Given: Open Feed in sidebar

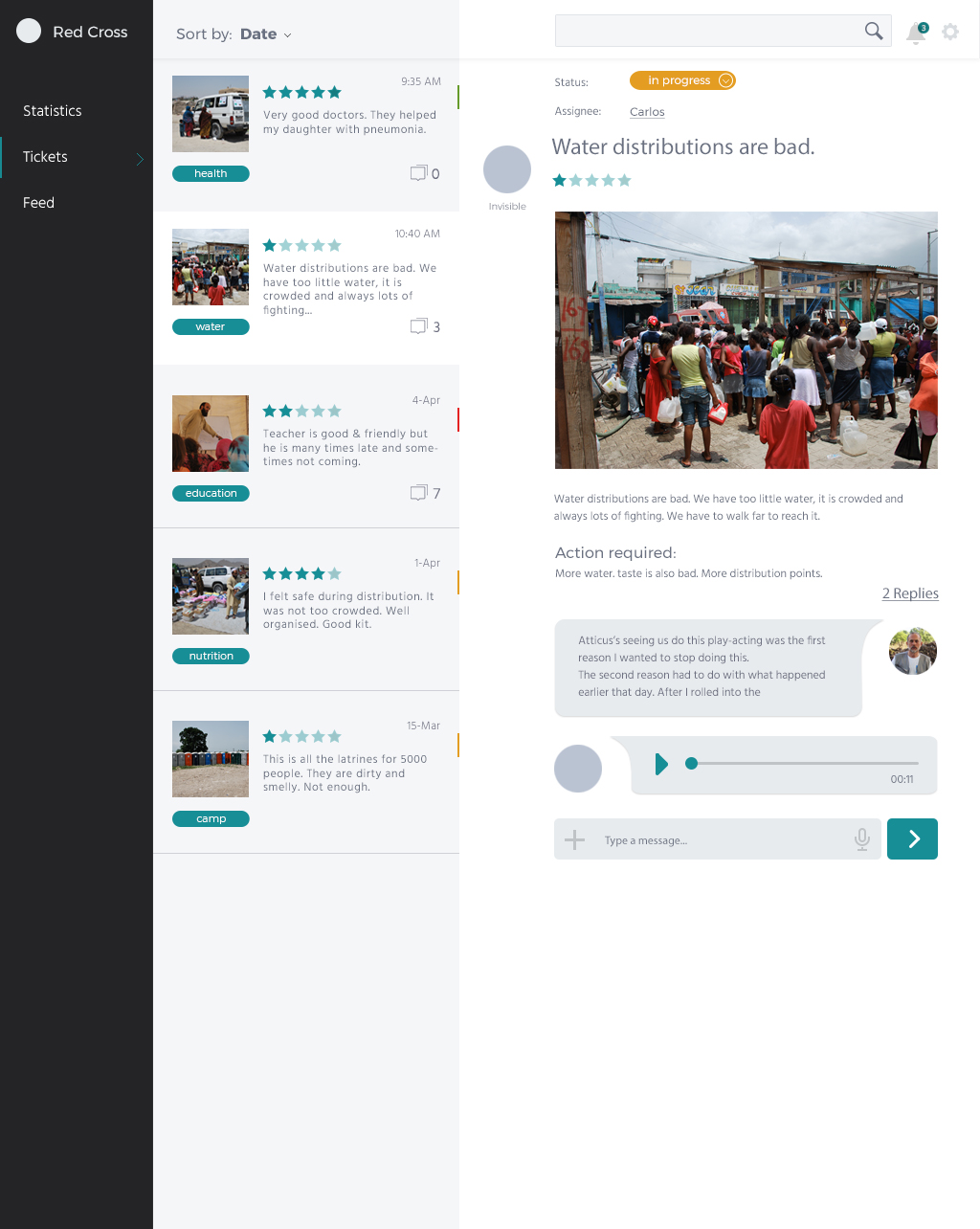Looking at the screenshot, I should [38, 203].
